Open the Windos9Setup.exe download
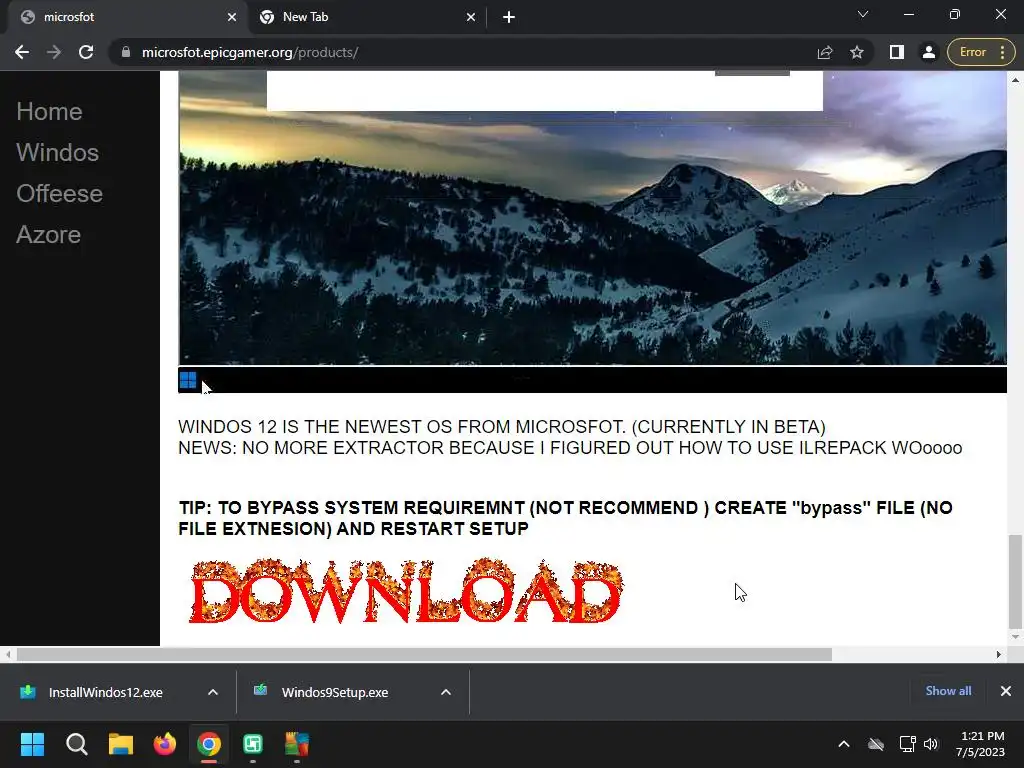 tap(335, 692)
